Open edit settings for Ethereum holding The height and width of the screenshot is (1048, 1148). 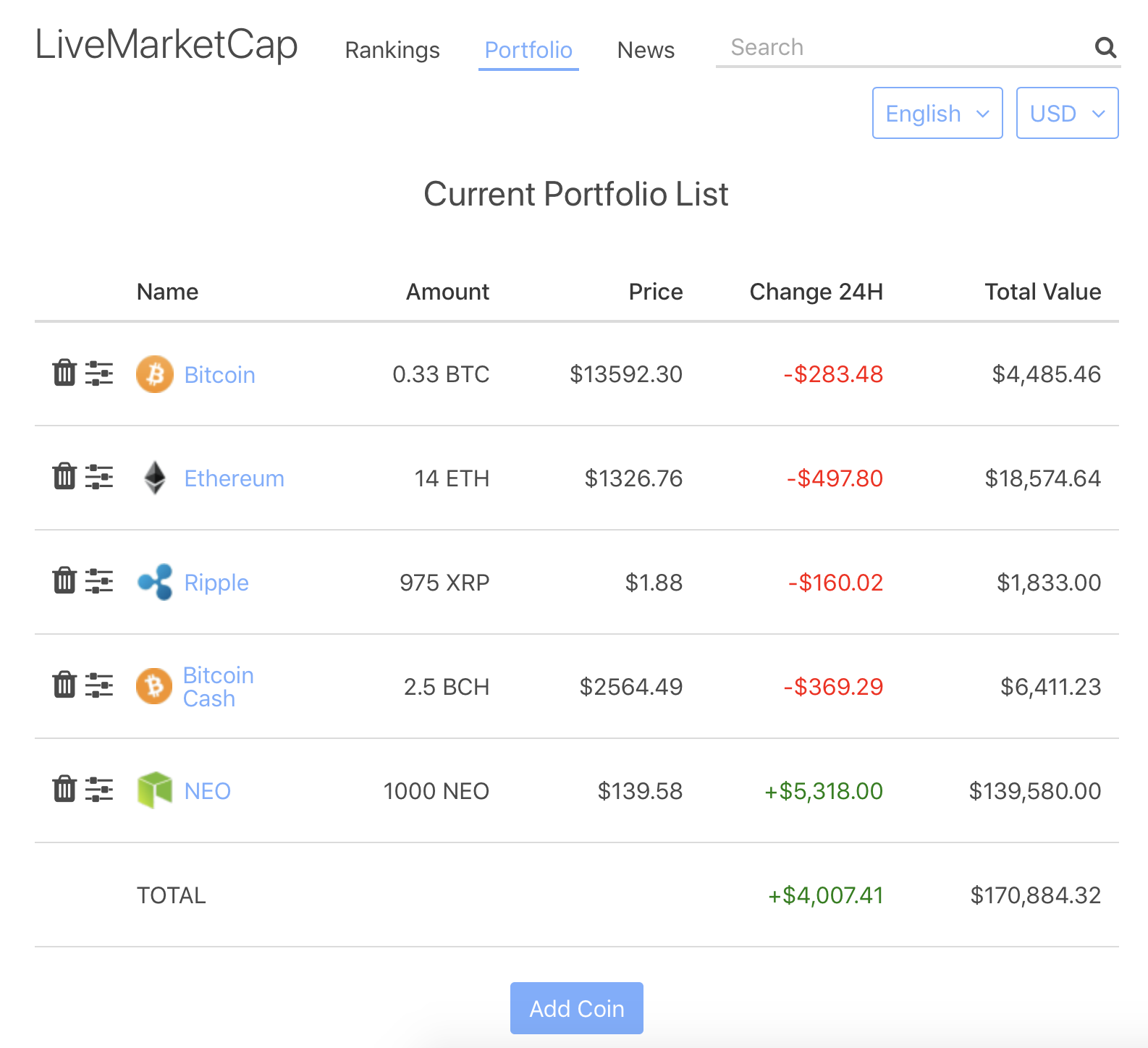(99, 478)
